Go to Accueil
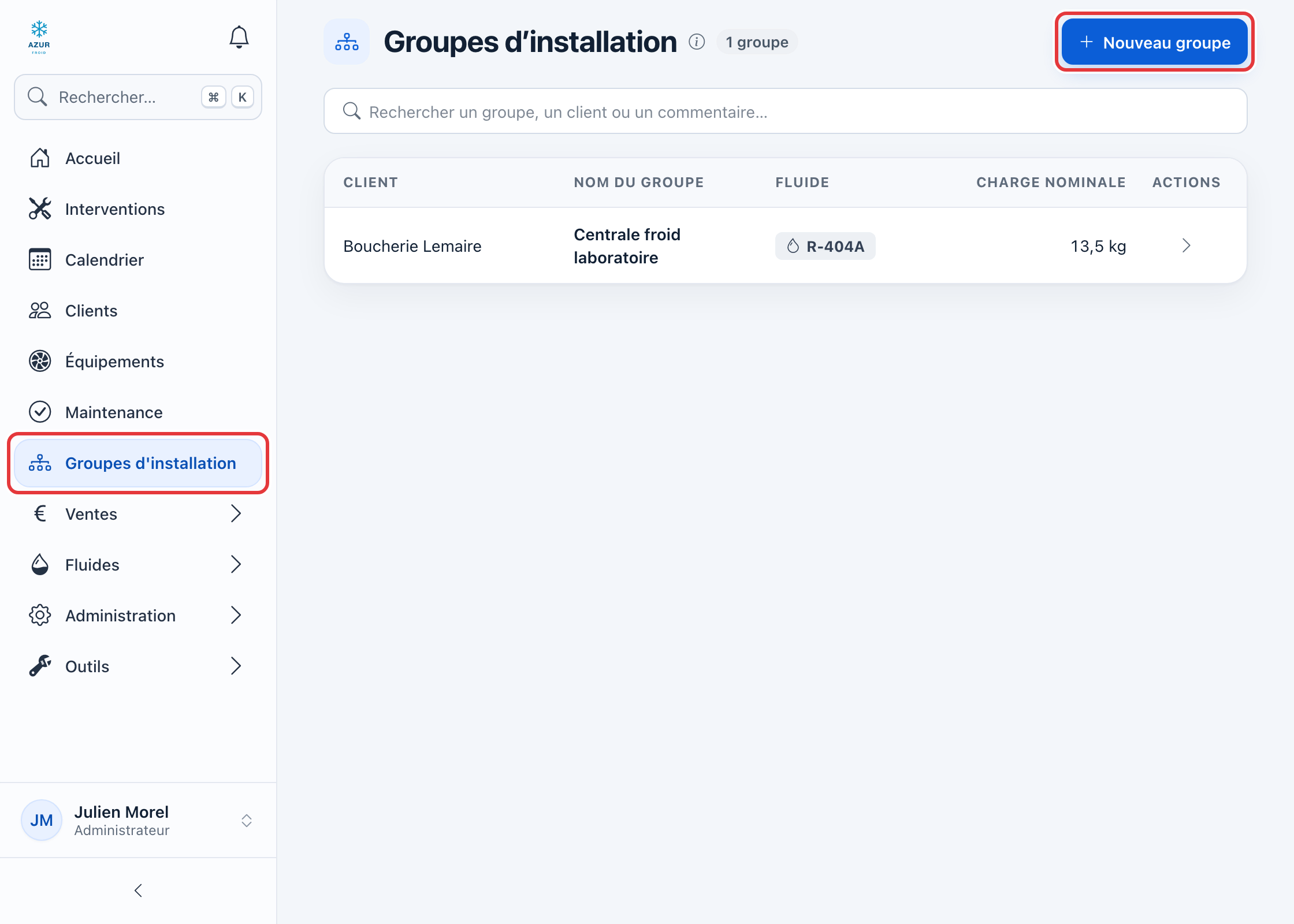The height and width of the screenshot is (924, 1294). coord(138,158)
